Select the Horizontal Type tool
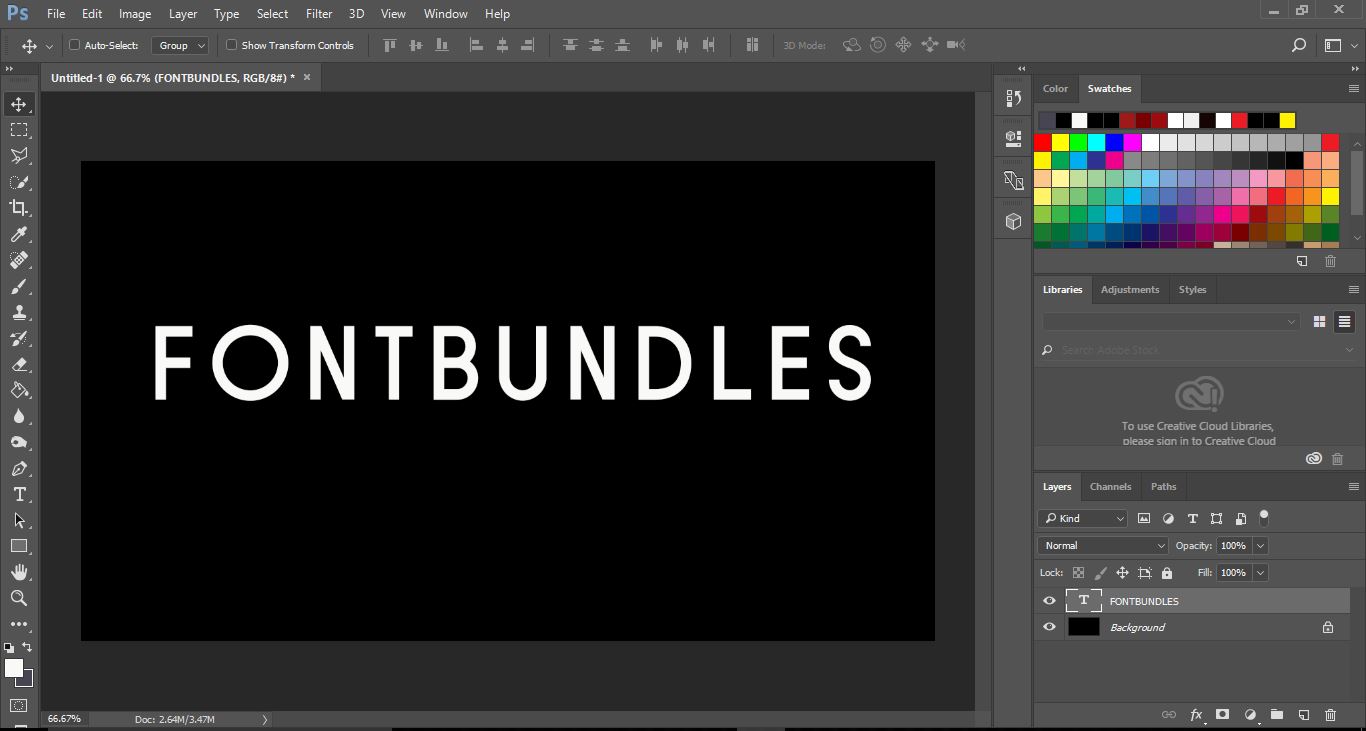This screenshot has height=731, width=1366. (19, 494)
